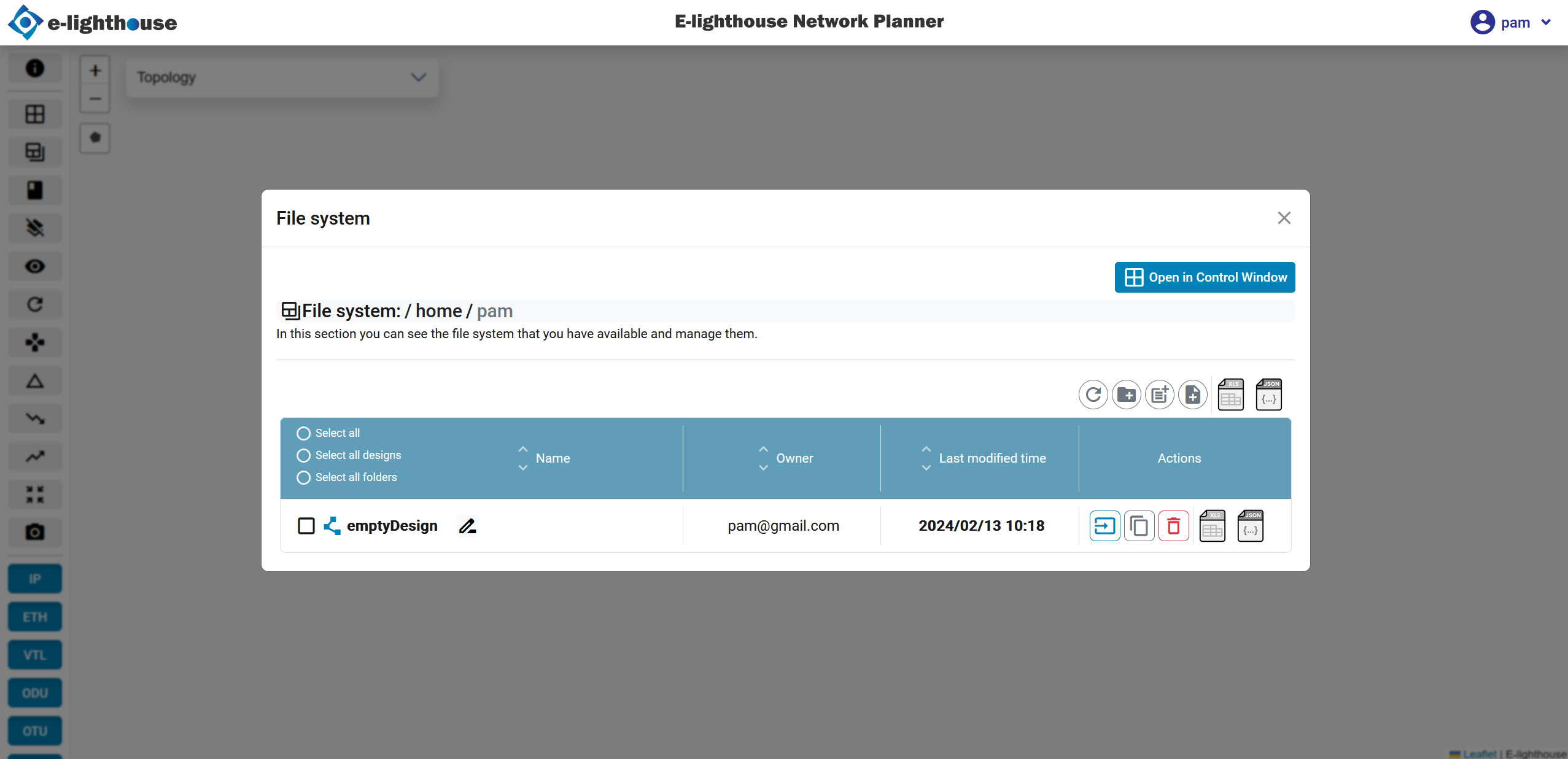Open the pam user account menu

[x=1514, y=23]
